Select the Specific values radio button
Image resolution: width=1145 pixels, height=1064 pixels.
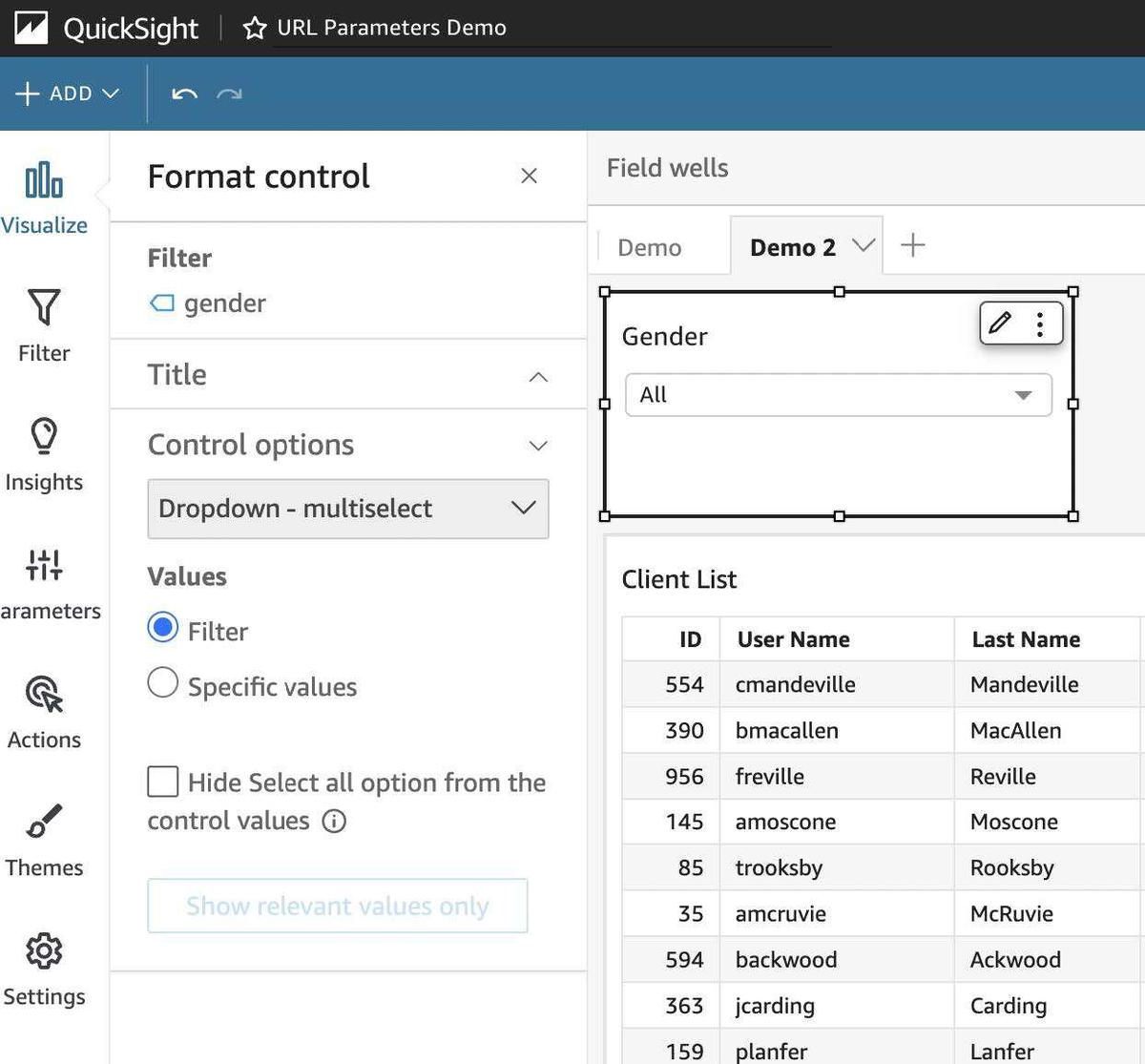[163, 683]
